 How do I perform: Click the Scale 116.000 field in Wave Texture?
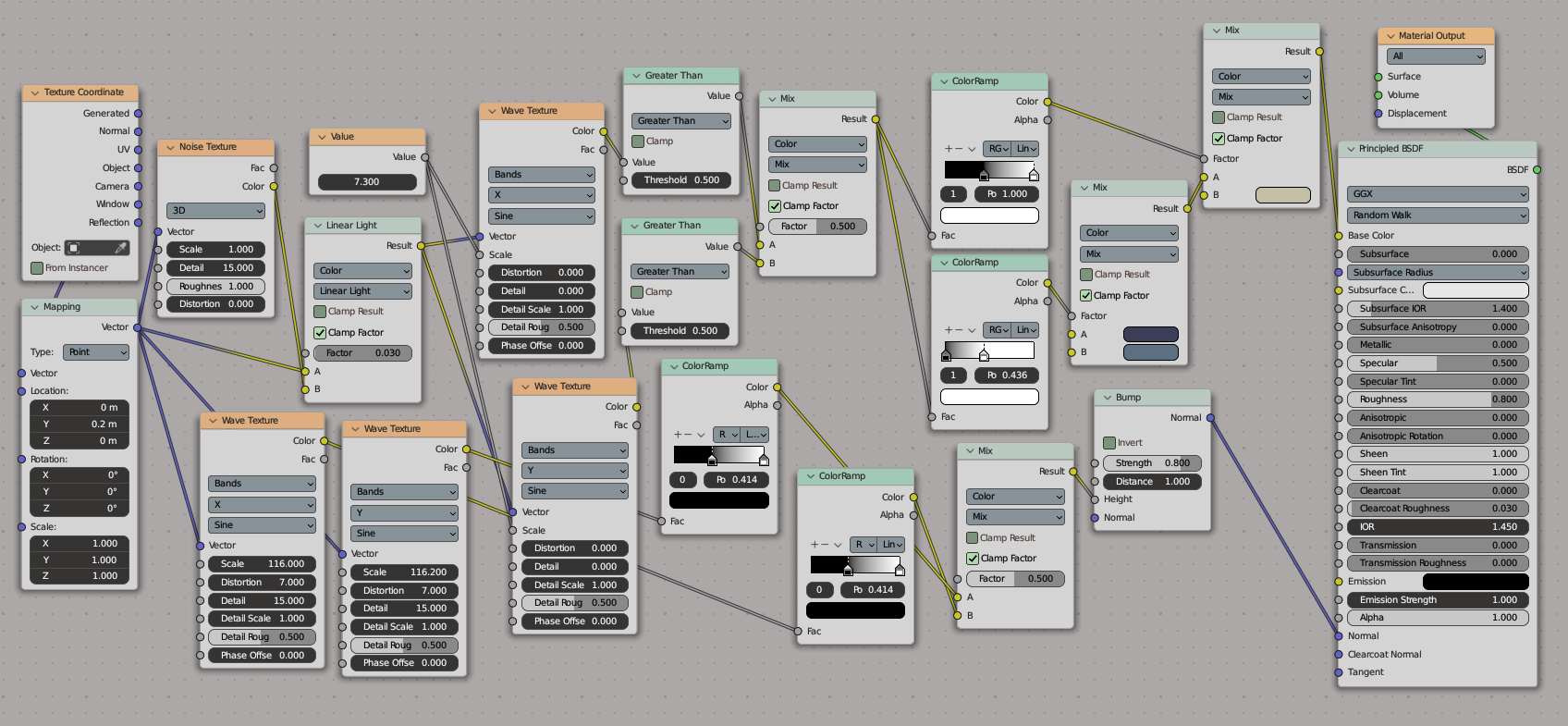tap(262, 564)
